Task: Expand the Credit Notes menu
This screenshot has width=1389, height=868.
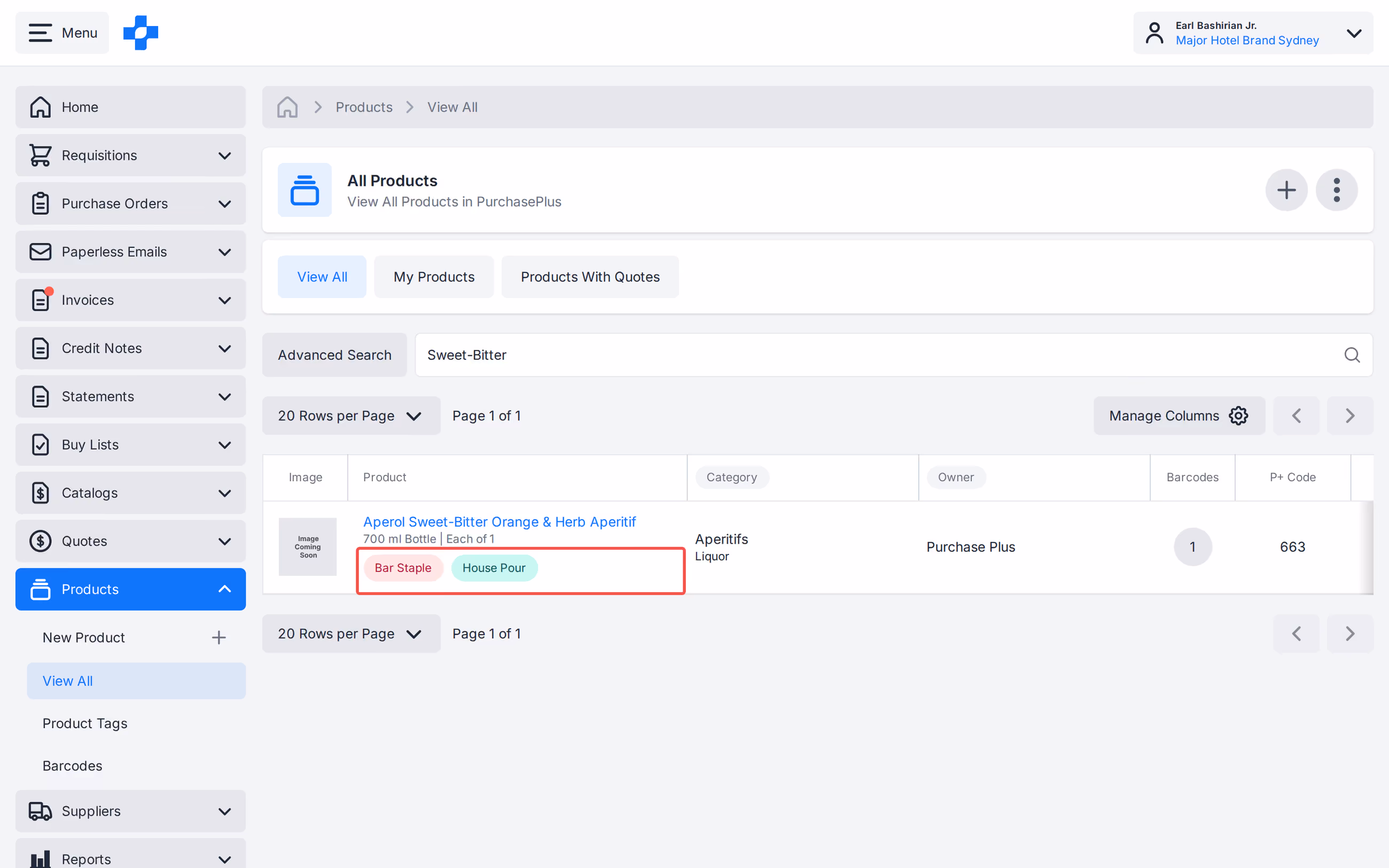Action: pos(130,348)
